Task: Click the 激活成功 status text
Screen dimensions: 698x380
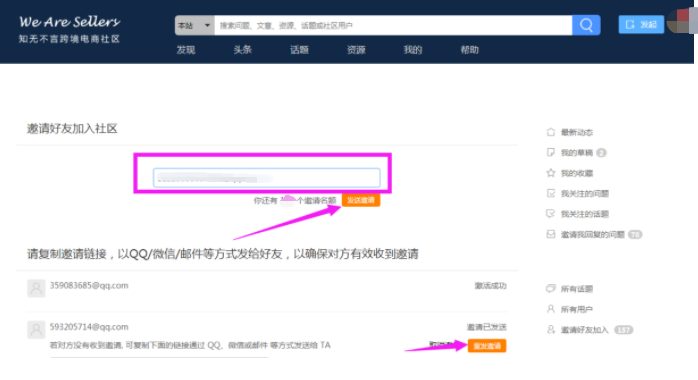Action: 491,286
